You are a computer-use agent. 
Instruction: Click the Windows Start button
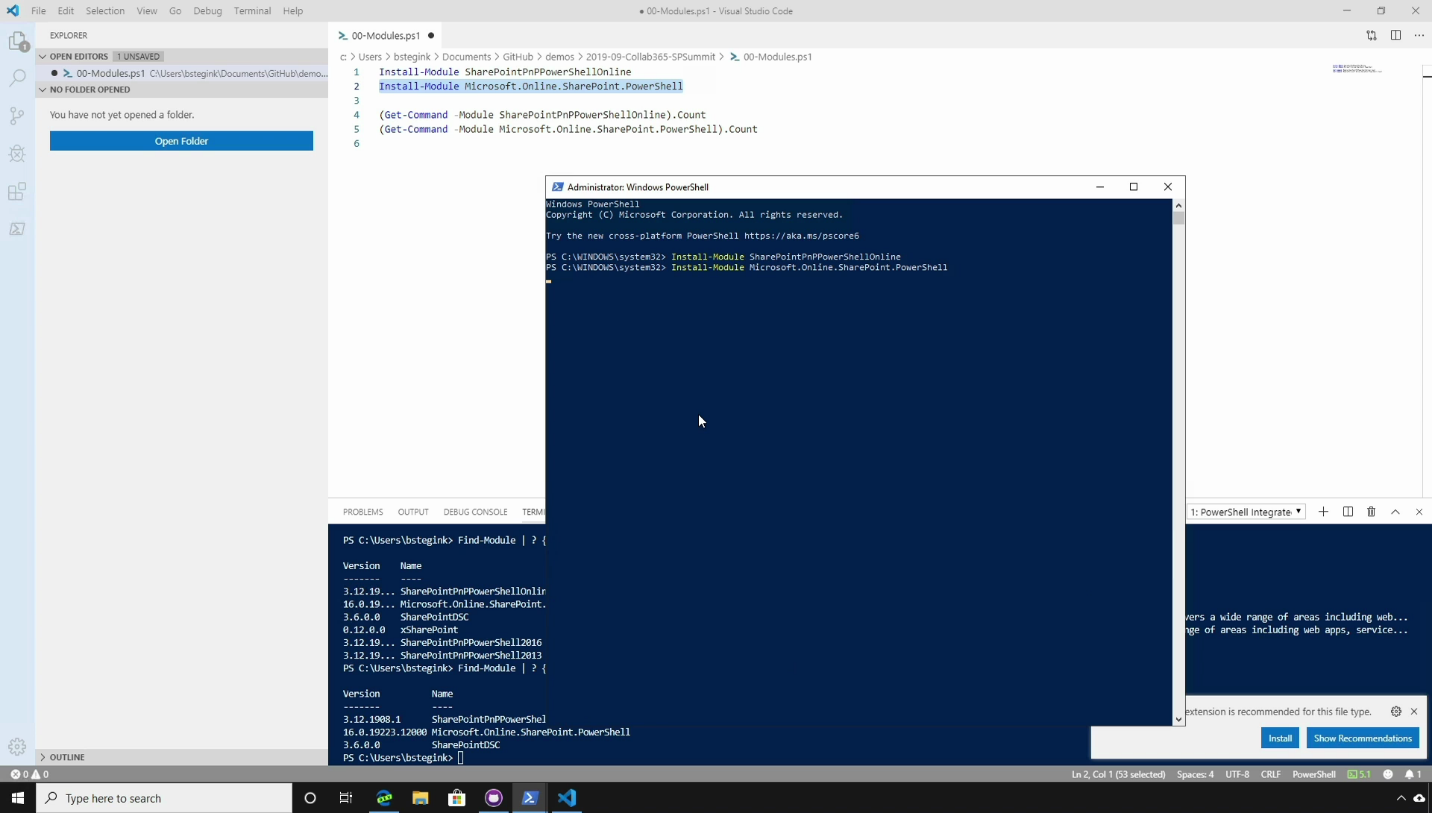[x=17, y=798]
